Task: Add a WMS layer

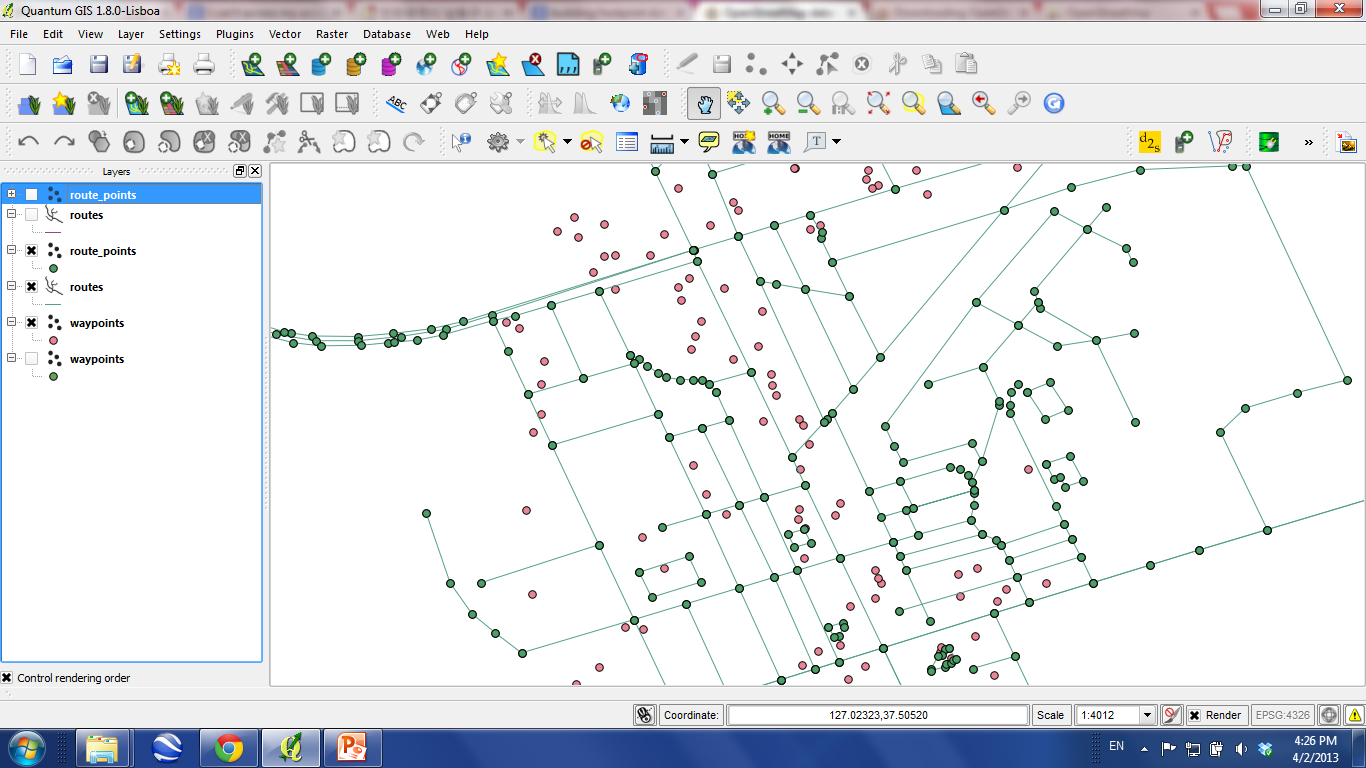Action: pos(426,65)
